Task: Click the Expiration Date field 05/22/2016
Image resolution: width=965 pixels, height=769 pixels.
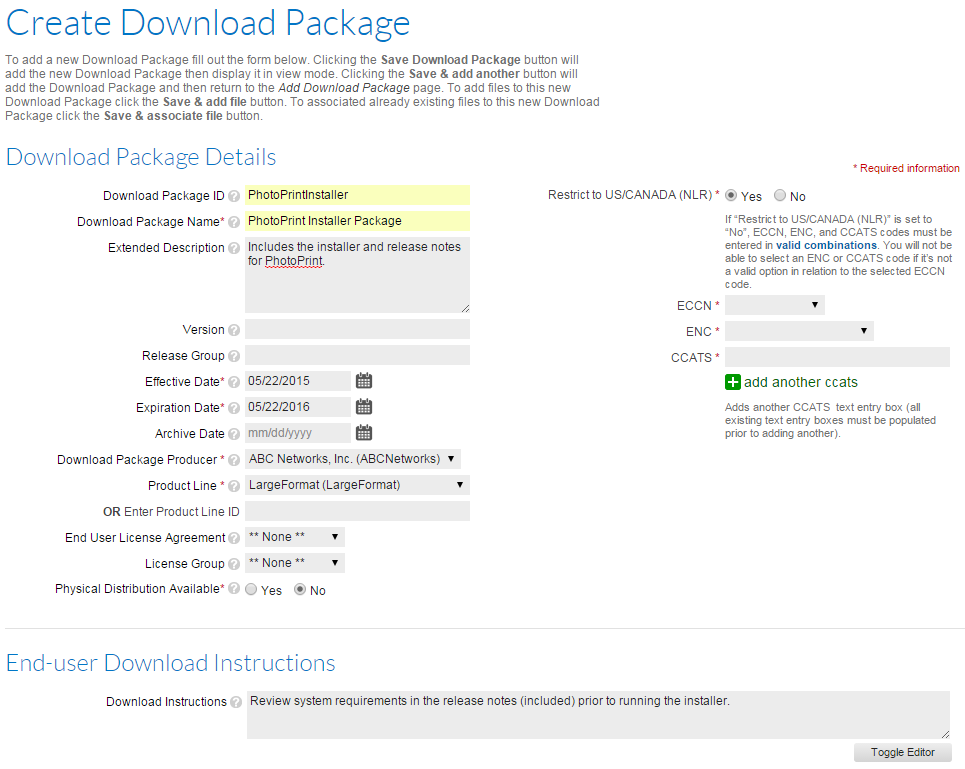Action: (x=298, y=407)
